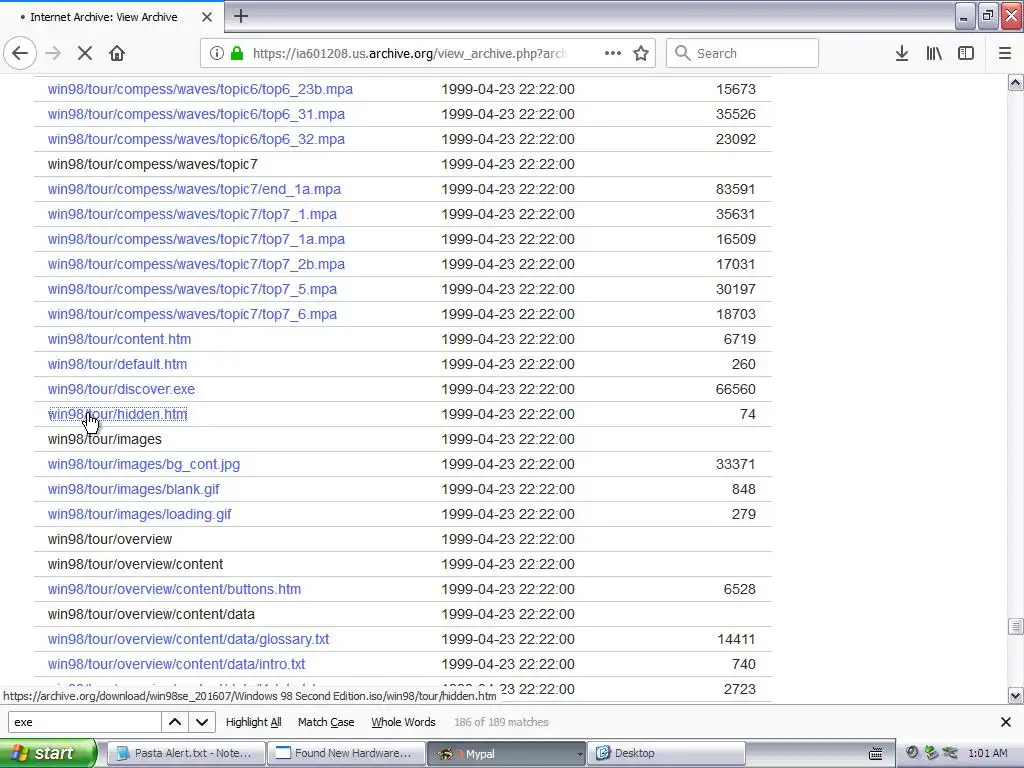This screenshot has height=768, width=1024.
Task: Click the 1:01 AM clock
Action: tap(987, 753)
